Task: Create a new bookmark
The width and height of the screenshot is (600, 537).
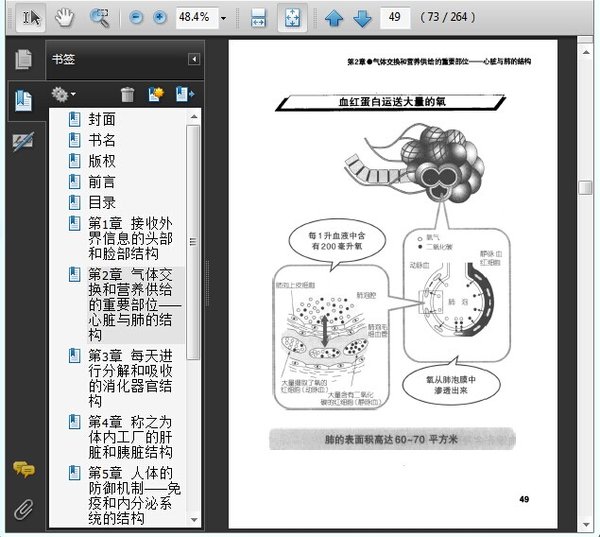Action: click(156, 95)
